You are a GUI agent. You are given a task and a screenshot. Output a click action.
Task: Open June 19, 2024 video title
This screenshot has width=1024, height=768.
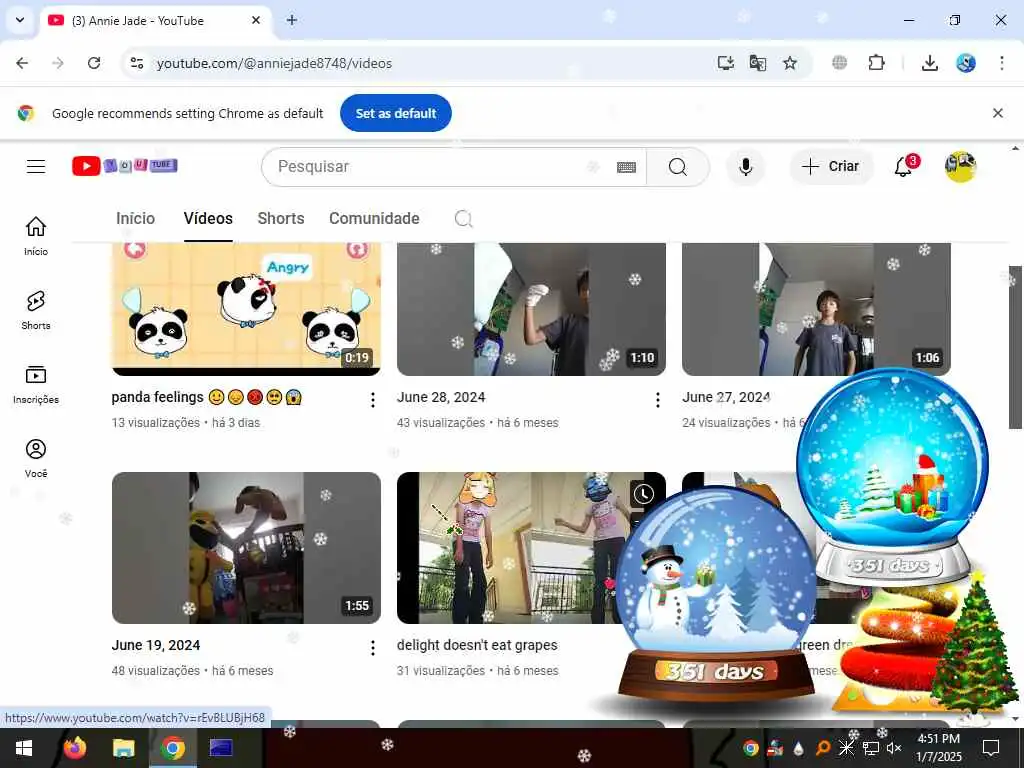coord(156,645)
